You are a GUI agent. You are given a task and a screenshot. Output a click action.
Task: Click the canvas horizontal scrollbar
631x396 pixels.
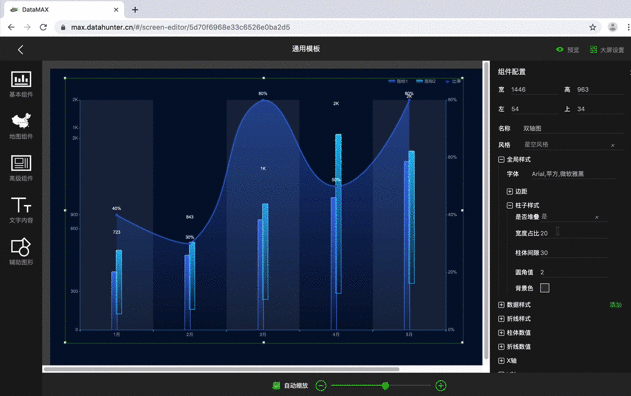221,369
